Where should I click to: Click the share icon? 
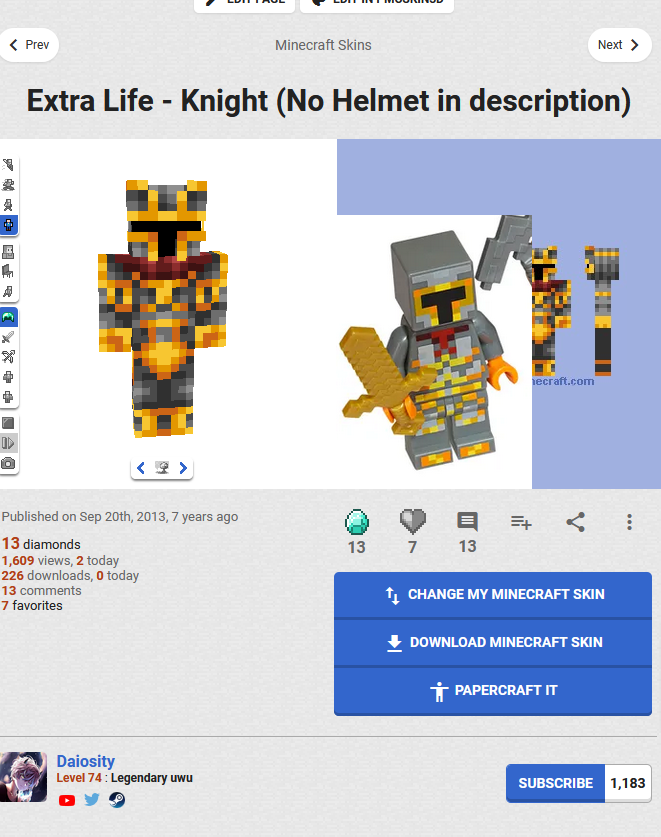576,522
